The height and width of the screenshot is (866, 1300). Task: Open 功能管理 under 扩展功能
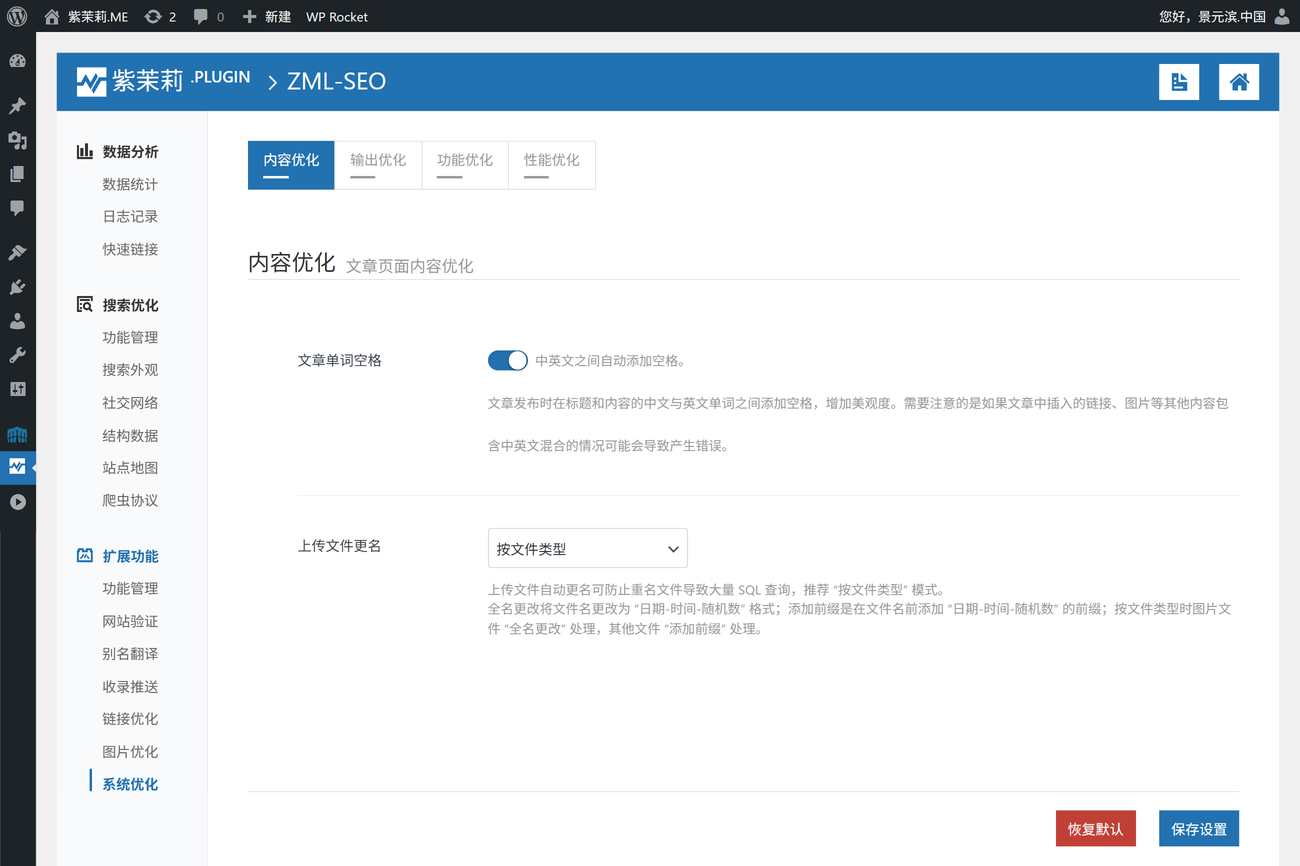point(130,588)
